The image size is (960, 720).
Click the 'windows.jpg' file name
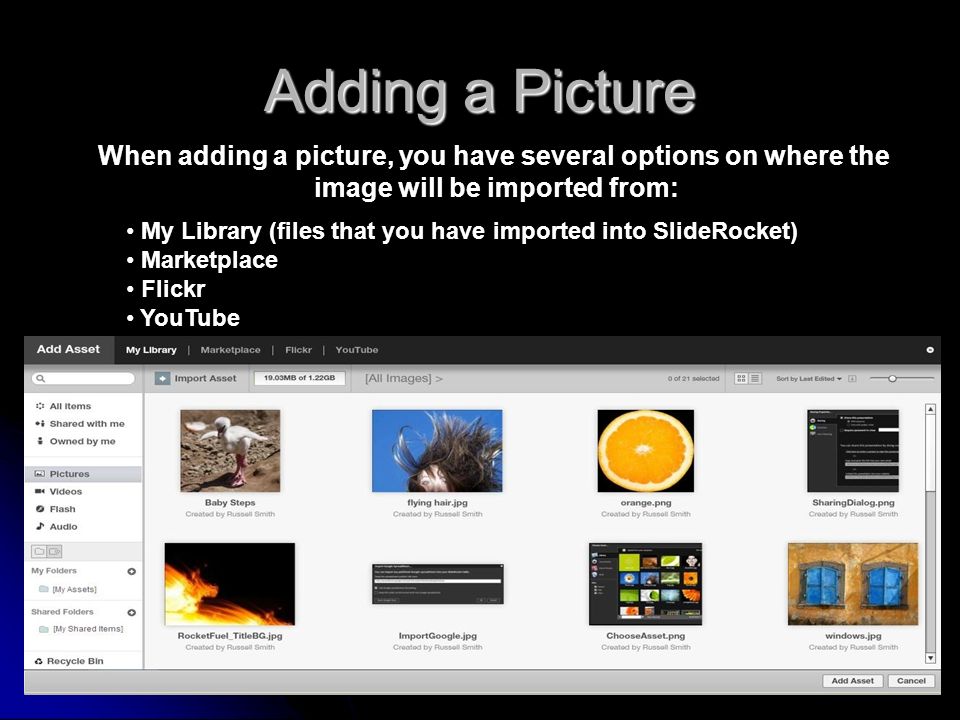pos(853,636)
